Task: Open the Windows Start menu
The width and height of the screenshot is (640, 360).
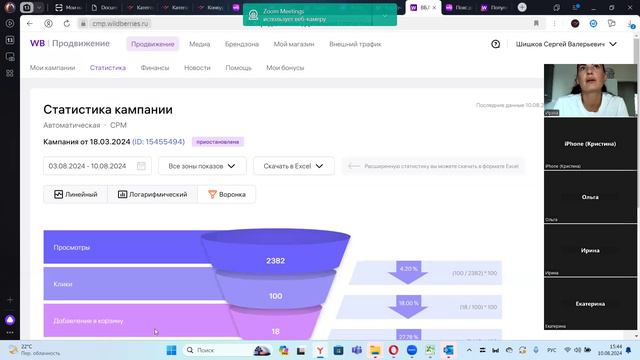Action: coord(171,350)
